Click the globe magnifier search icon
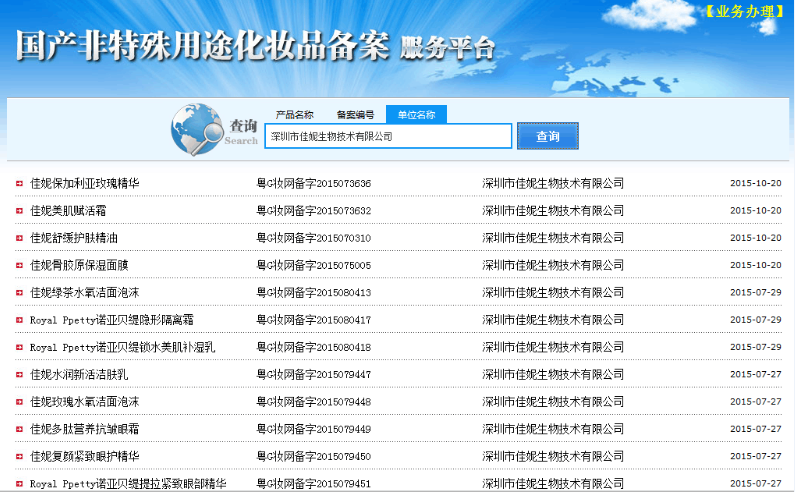 tap(198, 129)
